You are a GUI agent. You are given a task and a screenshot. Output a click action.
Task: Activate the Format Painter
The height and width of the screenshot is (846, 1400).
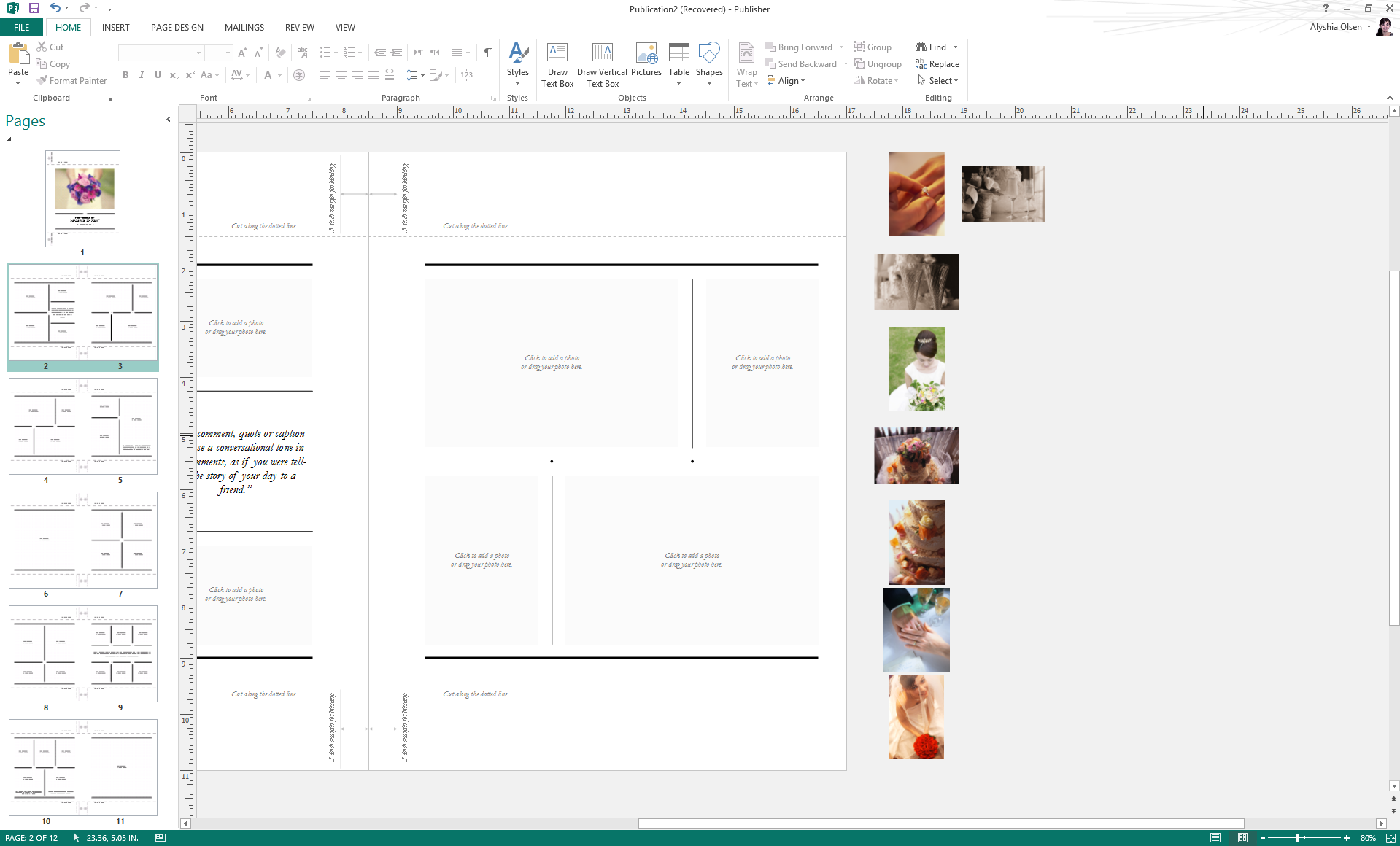point(71,80)
